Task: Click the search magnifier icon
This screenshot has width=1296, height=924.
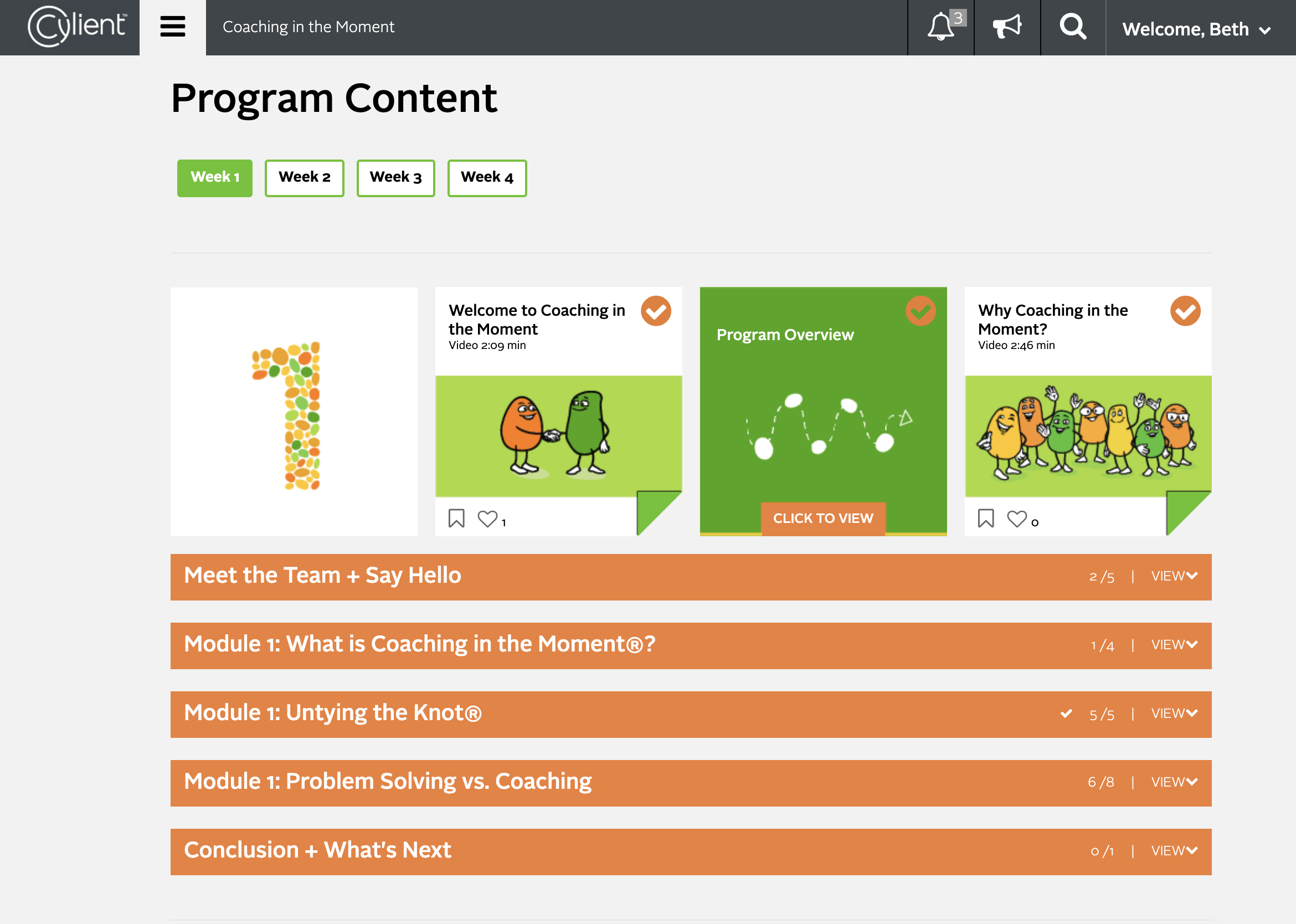Action: [1072, 27]
